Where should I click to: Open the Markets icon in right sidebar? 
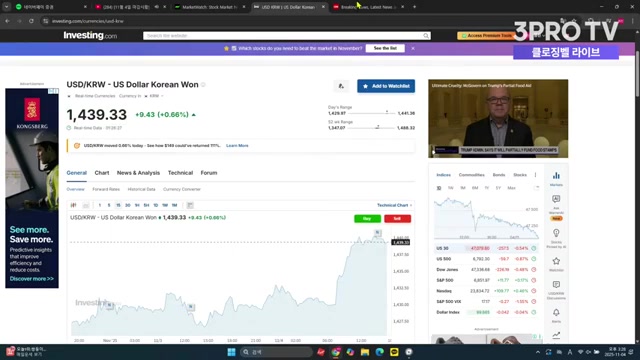[556, 178]
